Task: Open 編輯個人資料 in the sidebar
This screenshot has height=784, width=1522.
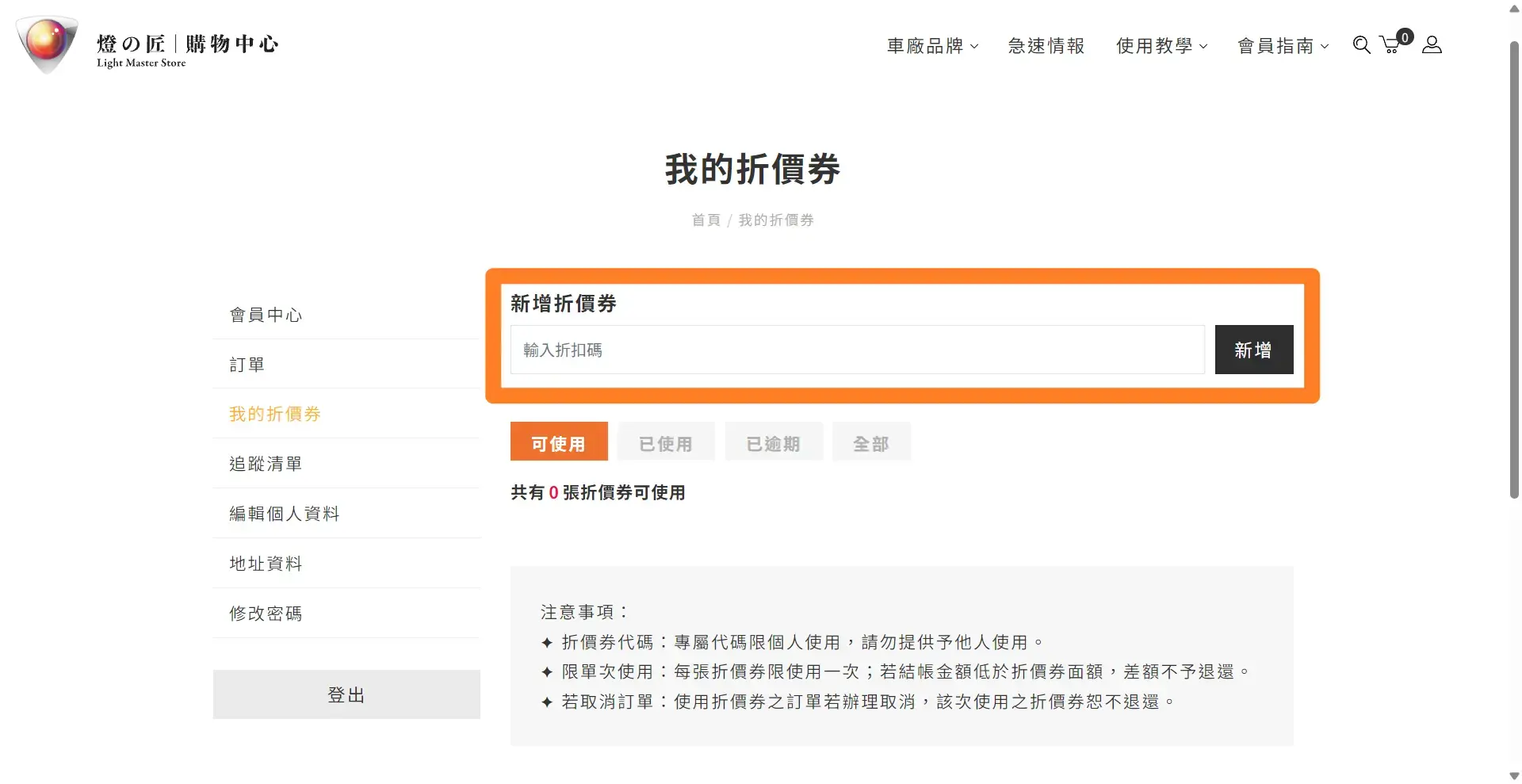Action: tap(346, 514)
